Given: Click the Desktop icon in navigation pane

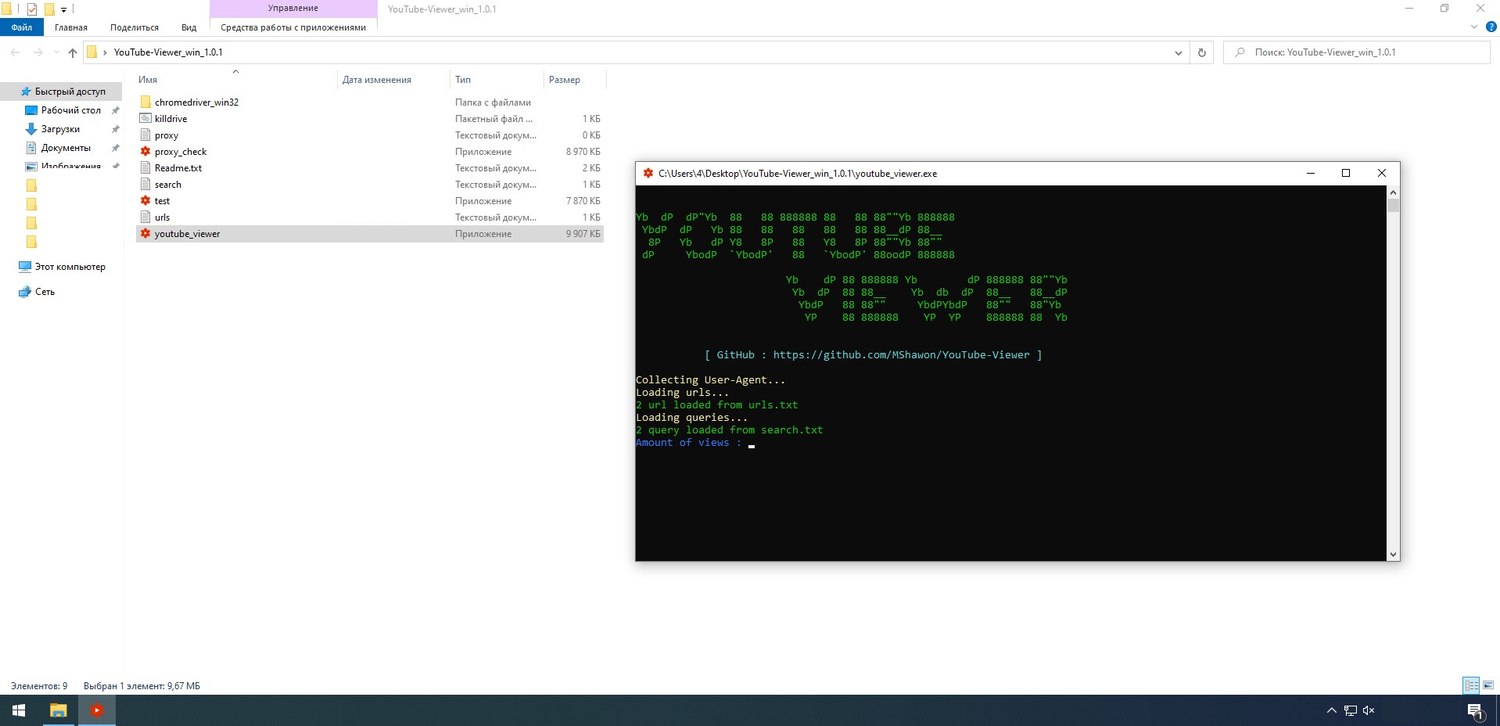Looking at the screenshot, I should (x=32, y=110).
